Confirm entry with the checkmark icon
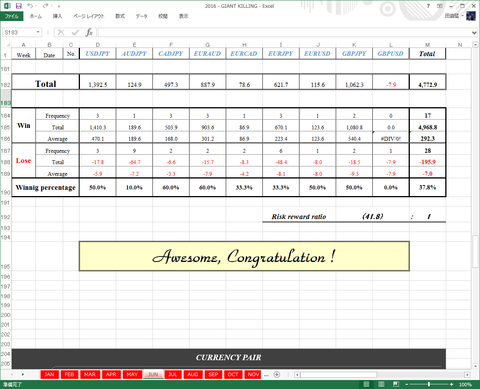 coord(75,32)
